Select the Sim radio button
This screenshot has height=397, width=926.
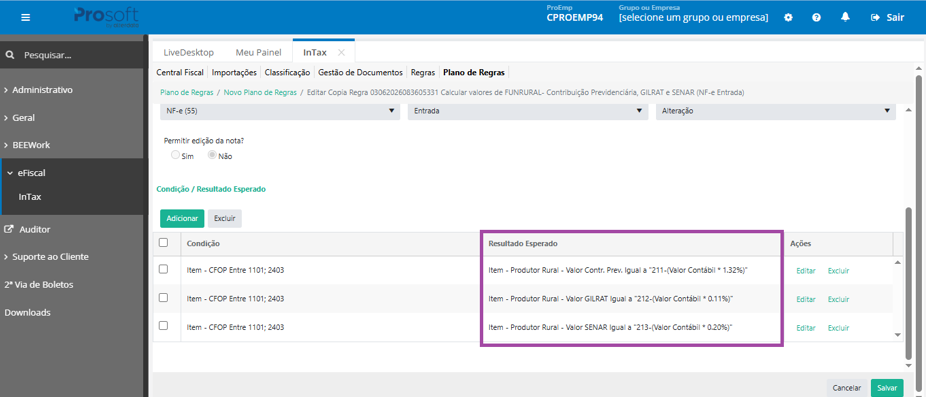[175, 155]
